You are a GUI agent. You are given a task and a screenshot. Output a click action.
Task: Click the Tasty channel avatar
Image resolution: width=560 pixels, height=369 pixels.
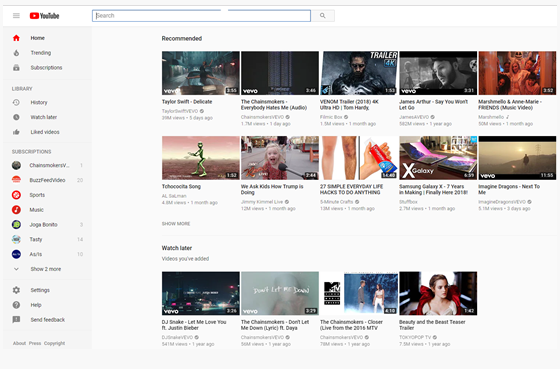(16, 239)
